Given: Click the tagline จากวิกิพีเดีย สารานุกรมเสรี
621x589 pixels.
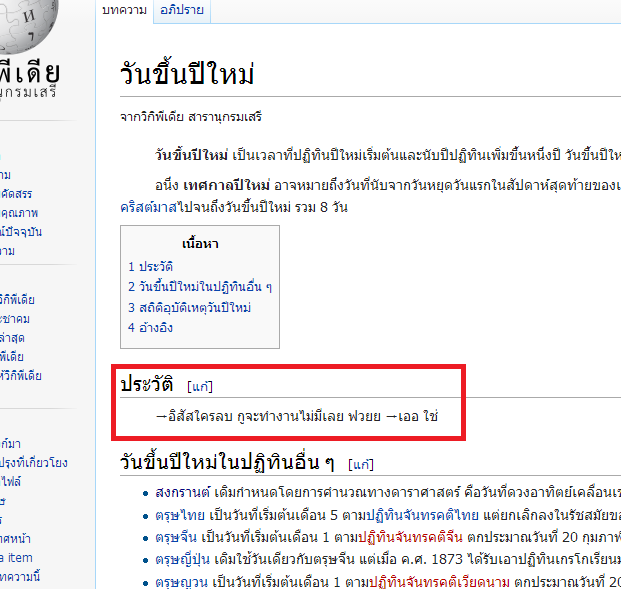Looking at the screenshot, I should [191, 117].
